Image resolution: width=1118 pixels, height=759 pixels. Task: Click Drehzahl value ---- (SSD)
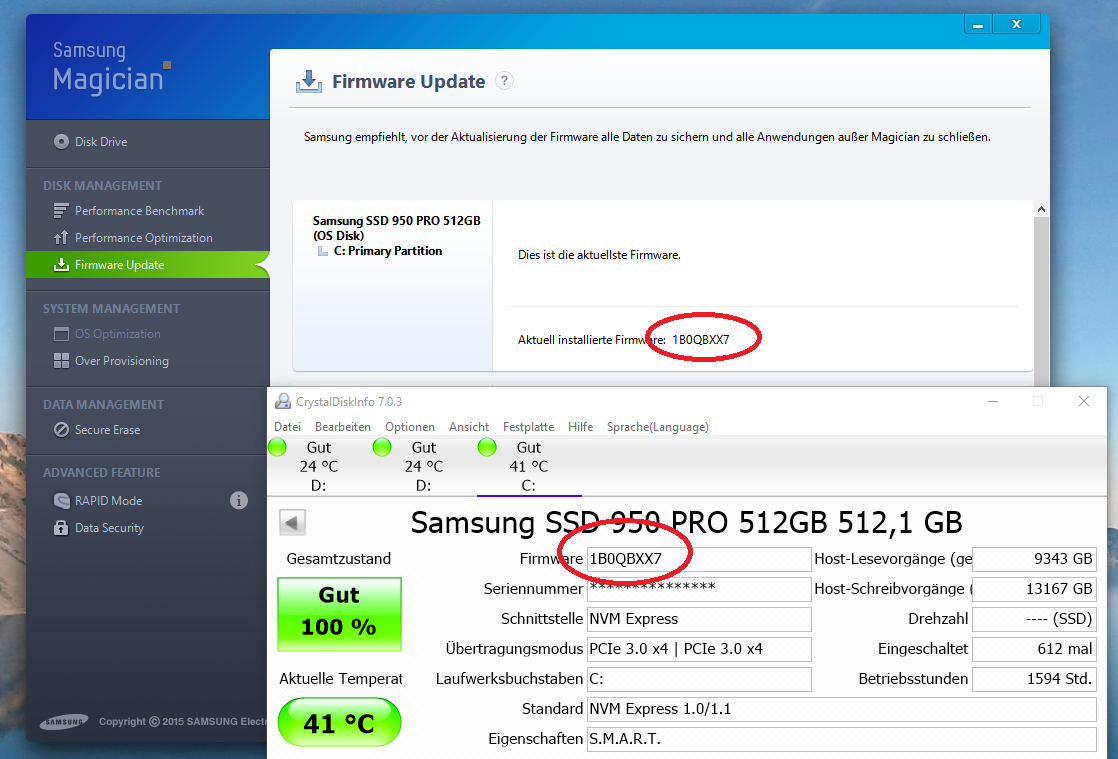click(x=1035, y=619)
